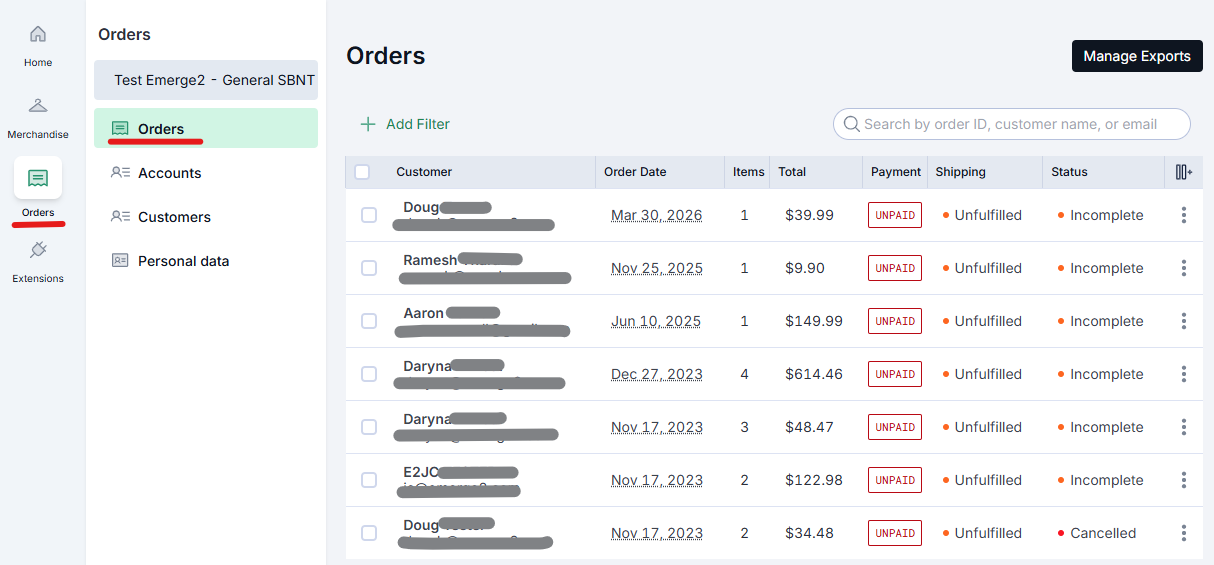1214x565 pixels.
Task: Open the three-dot menu on the Cancelled order
Action: pos(1184,533)
